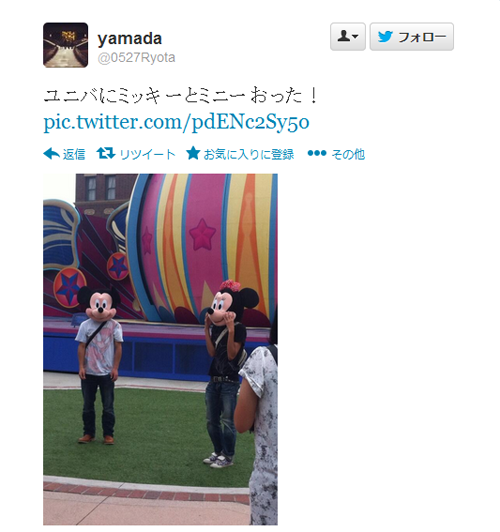Click the リツイート retweet text
500x532 pixels.
147,154
